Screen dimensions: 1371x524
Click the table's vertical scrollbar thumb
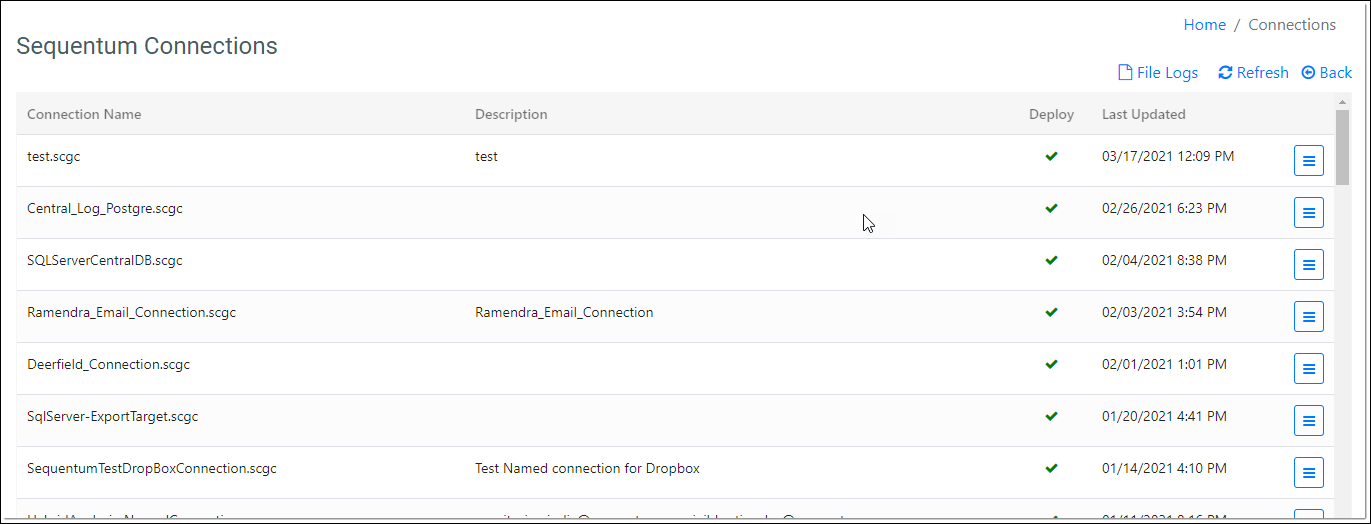coord(1342,148)
